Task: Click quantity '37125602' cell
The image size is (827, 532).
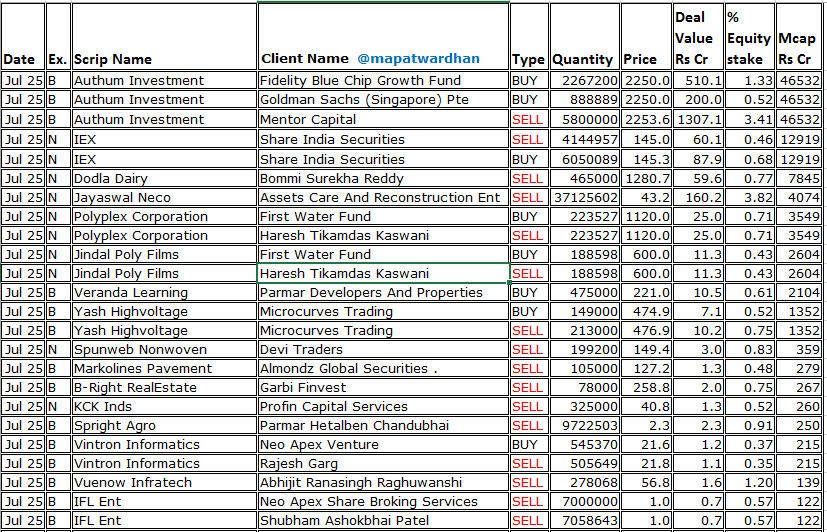Action: coord(584,198)
